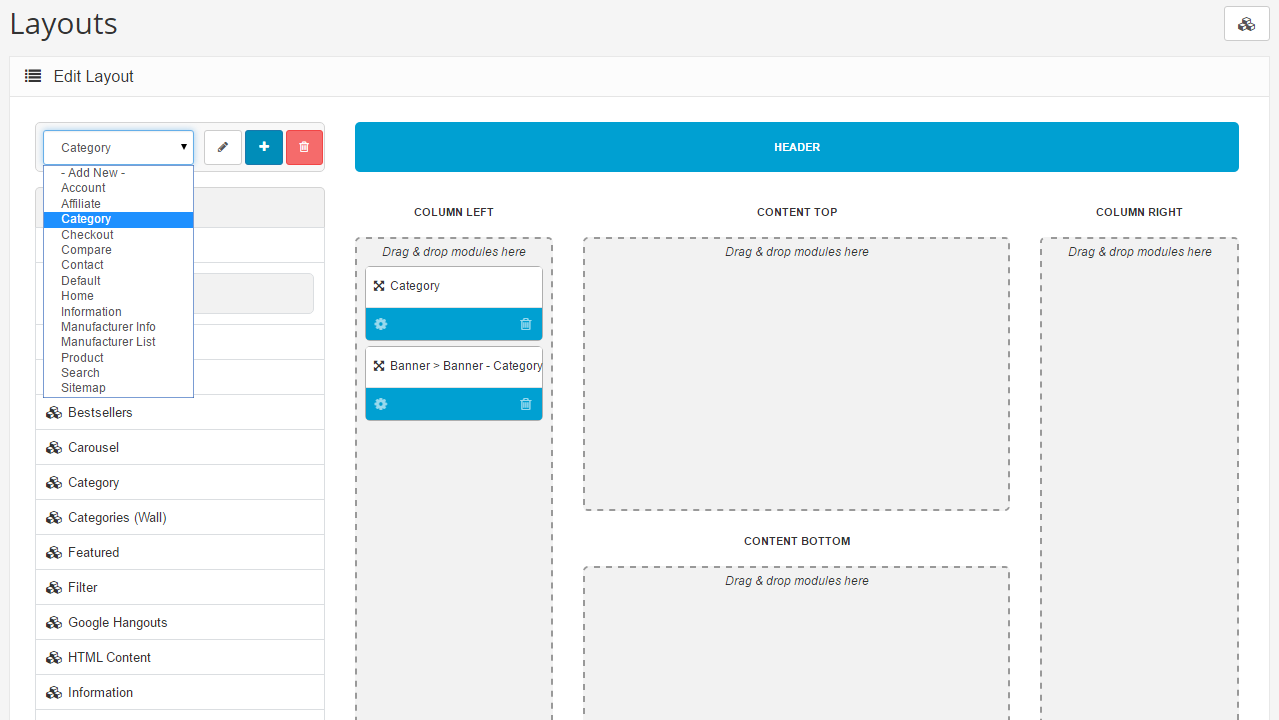This screenshot has width=1279, height=720.
Task: Select Compare in the layout dropdown
Action: point(118,250)
